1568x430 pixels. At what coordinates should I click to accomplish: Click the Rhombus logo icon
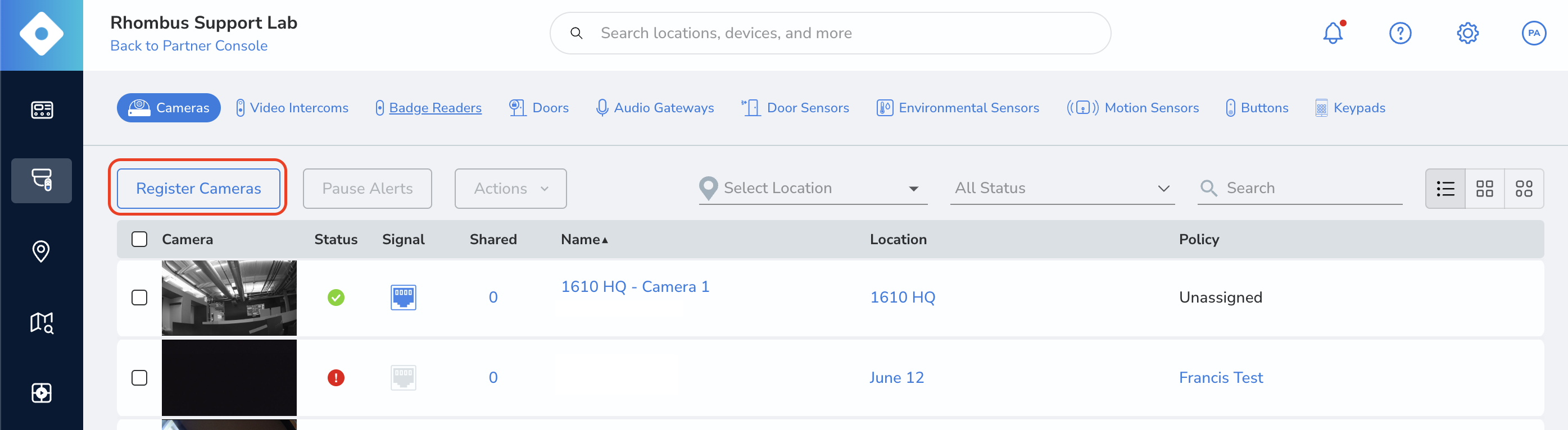click(x=42, y=34)
